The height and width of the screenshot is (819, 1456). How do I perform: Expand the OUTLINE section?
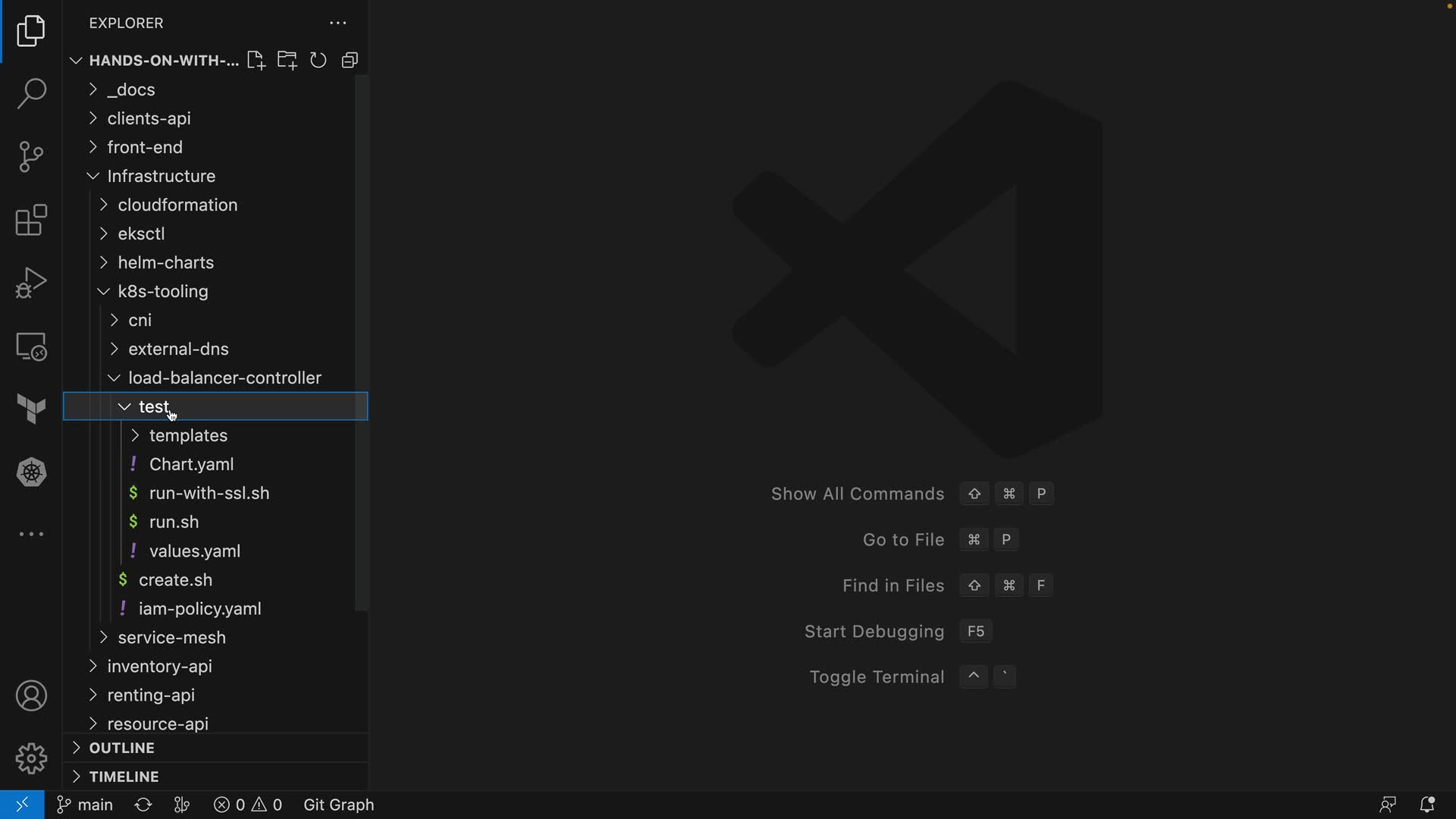coord(121,748)
